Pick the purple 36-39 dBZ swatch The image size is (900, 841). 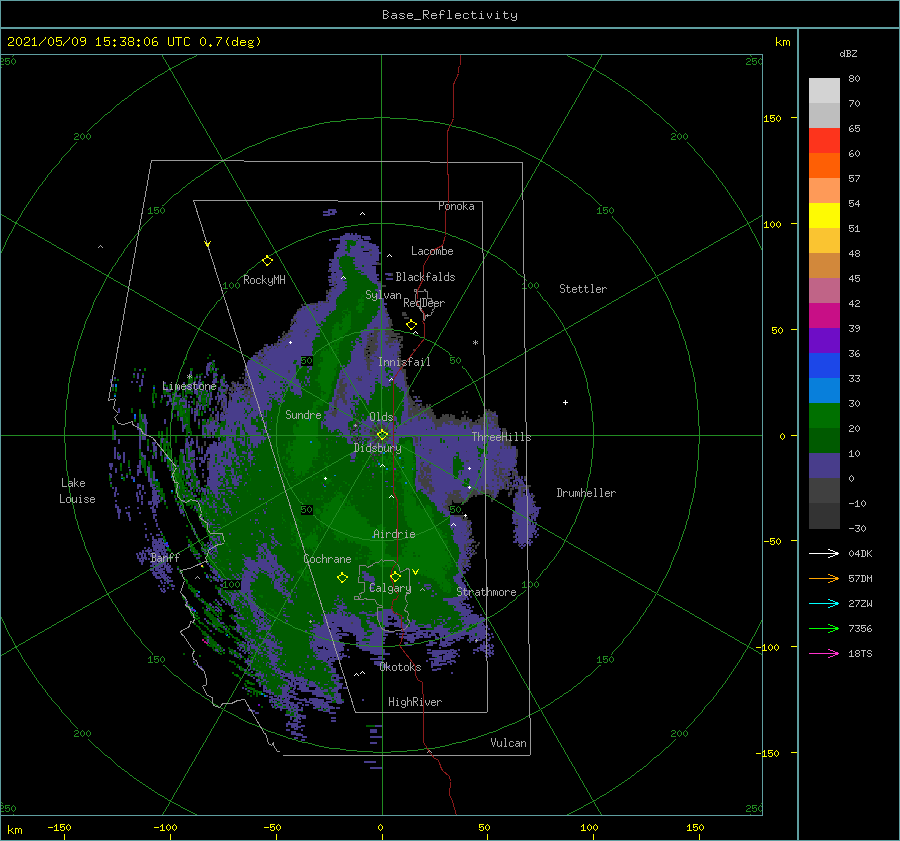point(824,341)
